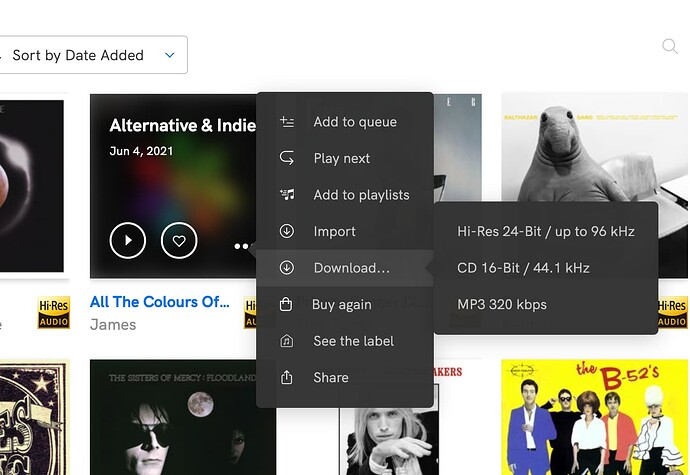Click the See the label icon
The image size is (690, 475).
pyautogui.click(x=287, y=341)
